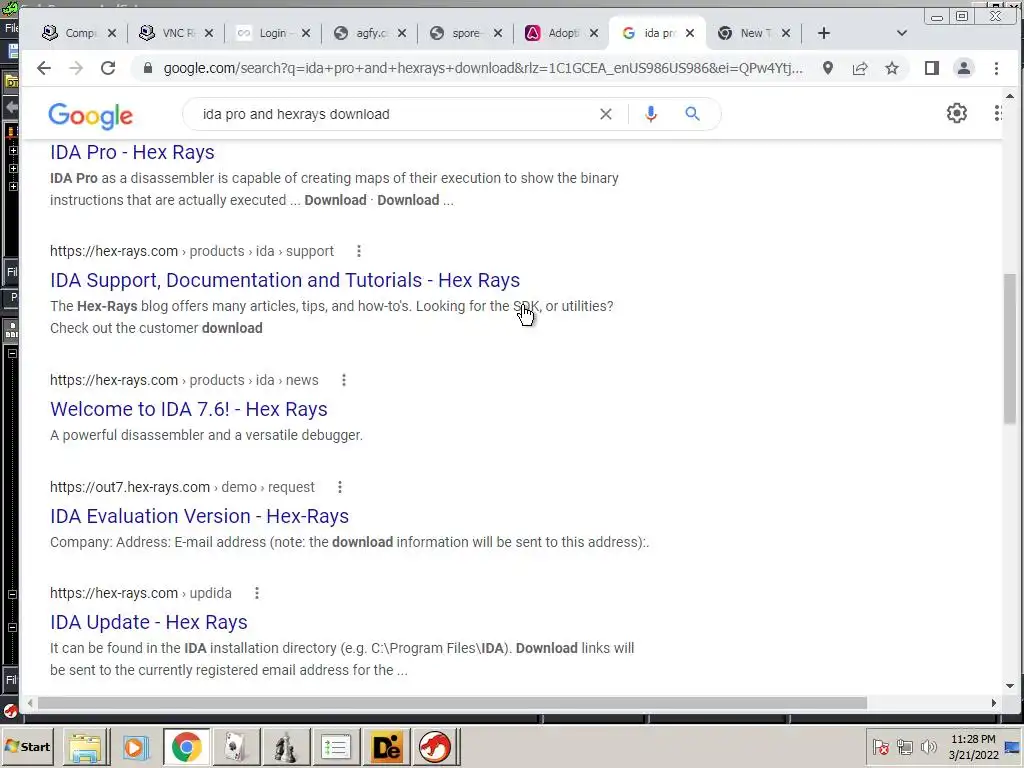Clear the search box with the X icon
The height and width of the screenshot is (768, 1024).
605,114
